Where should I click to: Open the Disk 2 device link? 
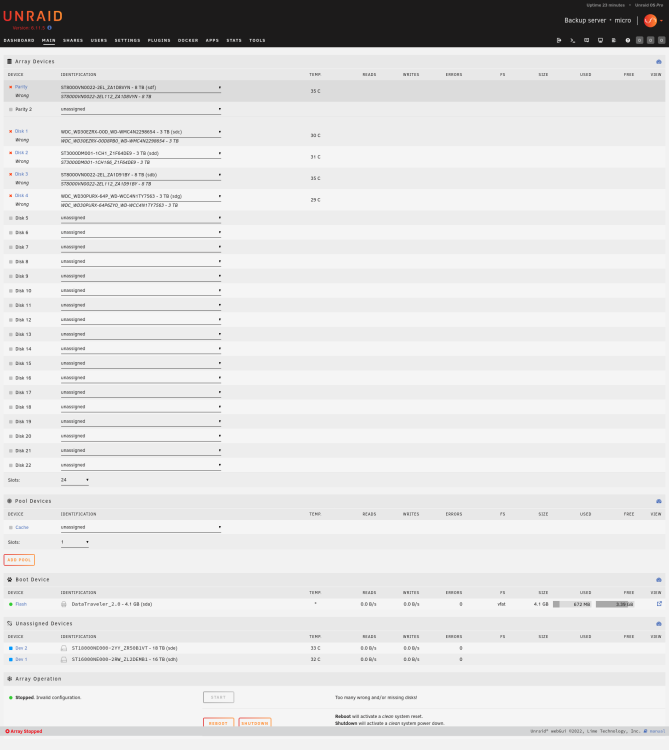(x=22, y=153)
